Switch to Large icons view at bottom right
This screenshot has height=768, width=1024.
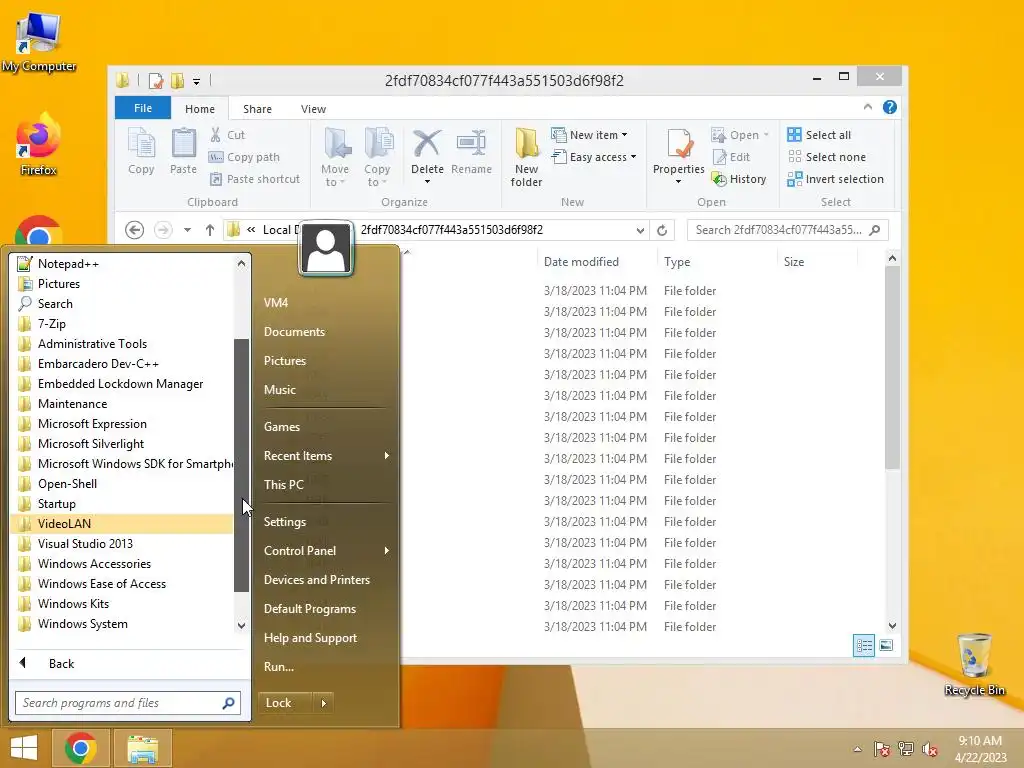(x=886, y=645)
